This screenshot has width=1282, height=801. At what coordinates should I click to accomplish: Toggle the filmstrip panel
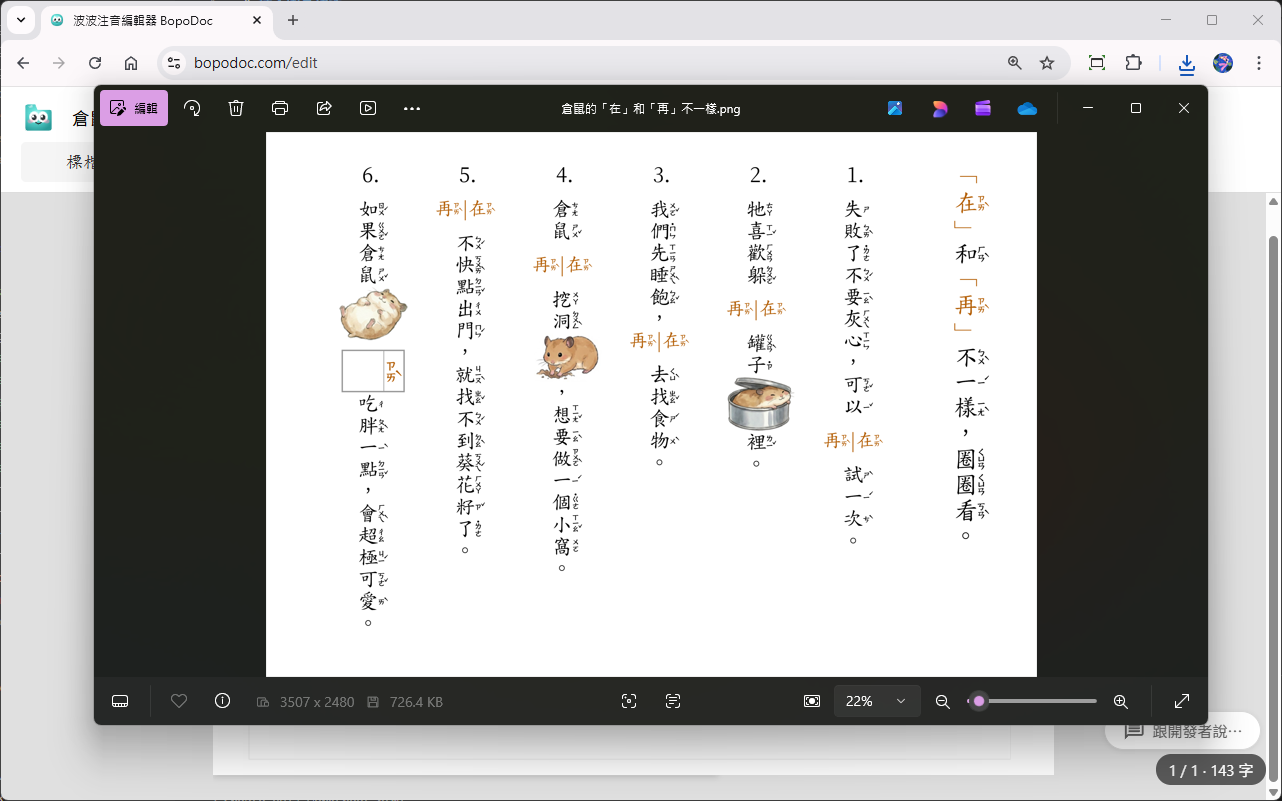click(120, 701)
